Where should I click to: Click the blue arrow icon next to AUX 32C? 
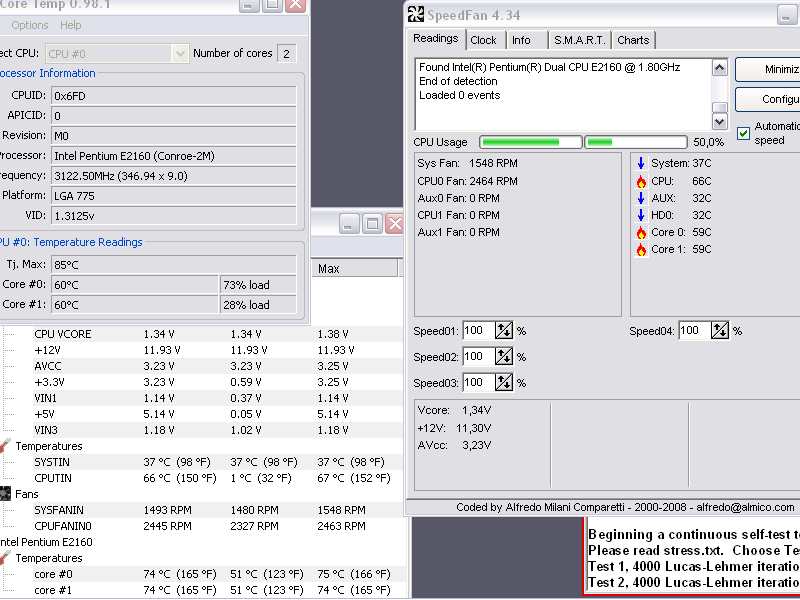641,198
